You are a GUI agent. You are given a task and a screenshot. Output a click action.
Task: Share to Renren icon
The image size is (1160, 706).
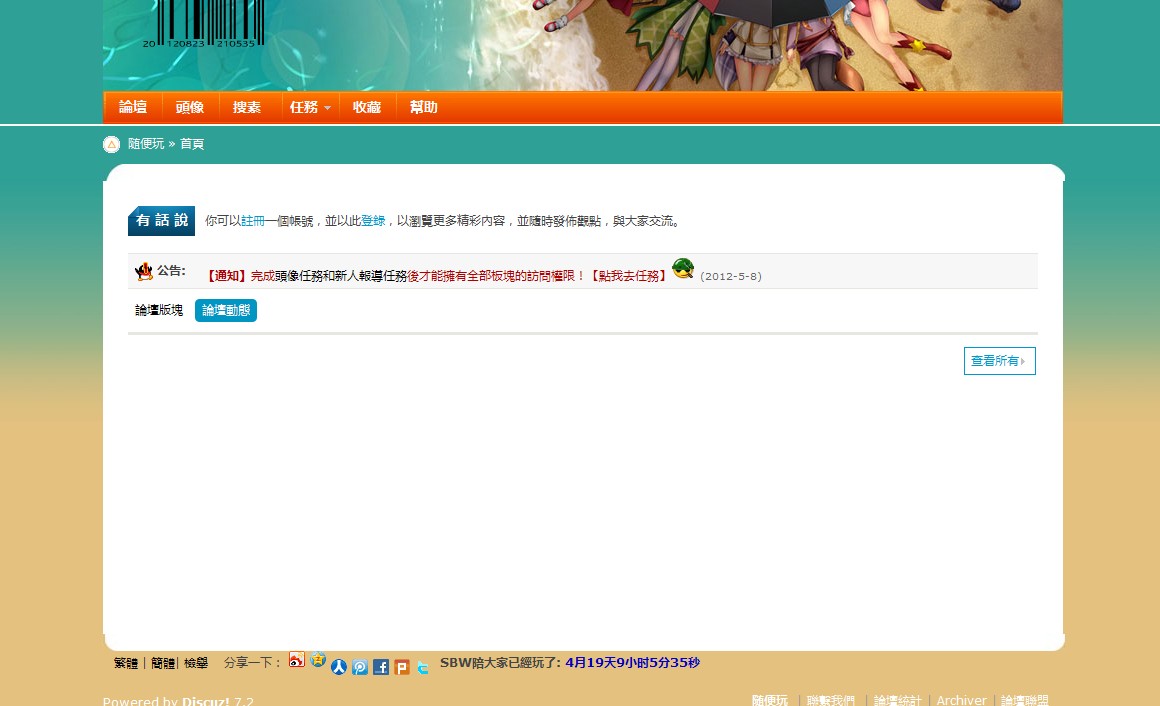pos(339,667)
